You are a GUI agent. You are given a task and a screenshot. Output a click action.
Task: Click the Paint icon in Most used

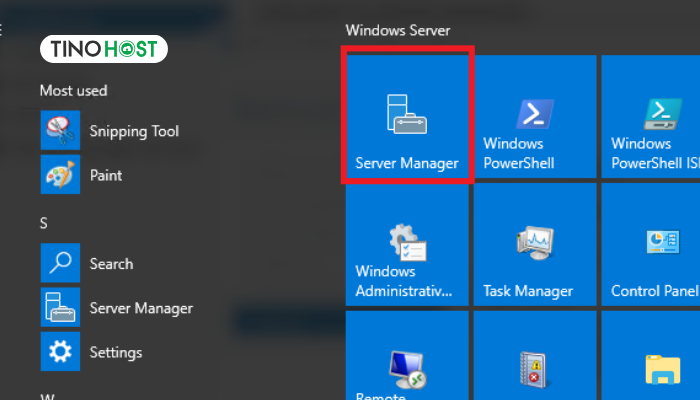[x=60, y=175]
